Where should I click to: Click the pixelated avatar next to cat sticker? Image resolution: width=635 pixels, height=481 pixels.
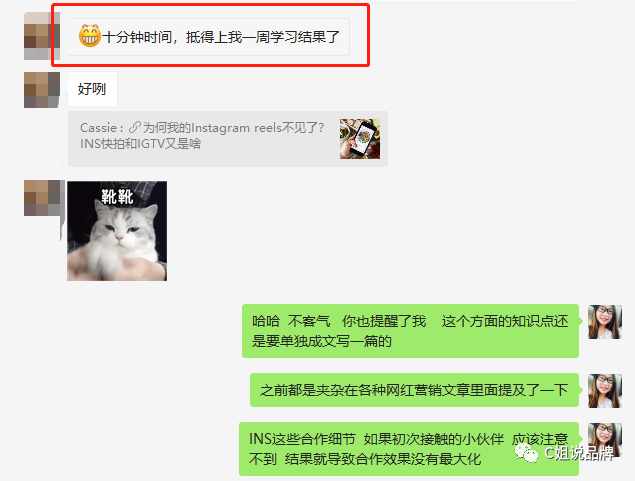point(42,198)
